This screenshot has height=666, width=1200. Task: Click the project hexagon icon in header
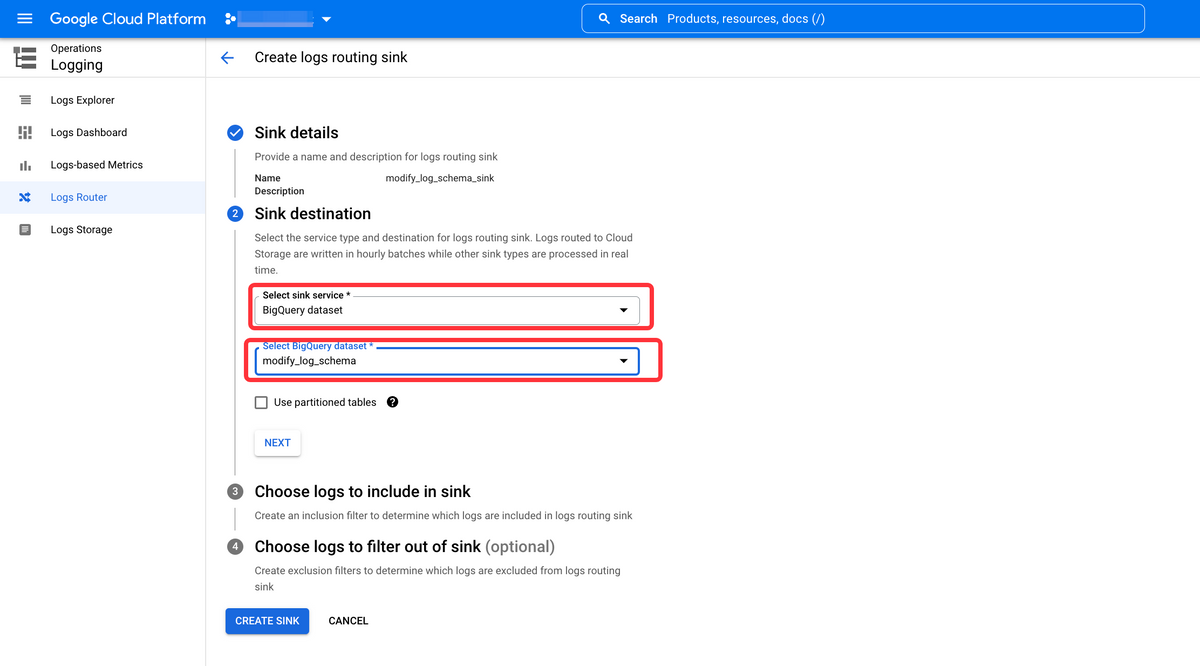(x=230, y=19)
